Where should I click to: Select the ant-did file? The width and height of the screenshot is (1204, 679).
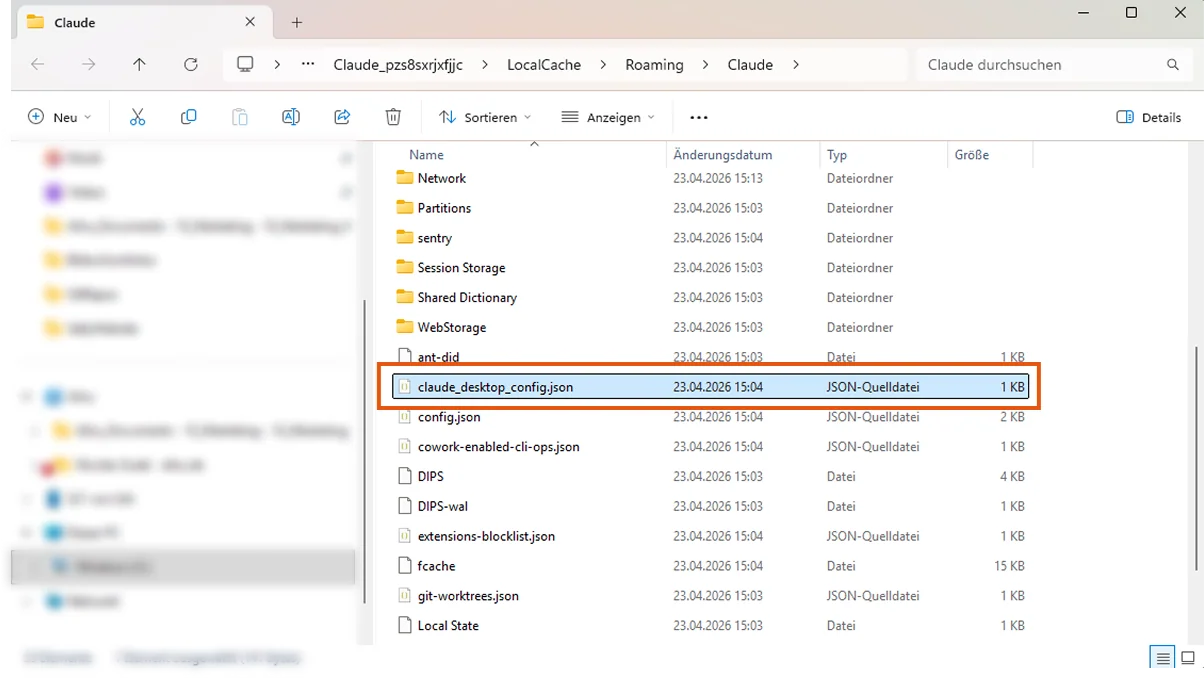pos(710,357)
